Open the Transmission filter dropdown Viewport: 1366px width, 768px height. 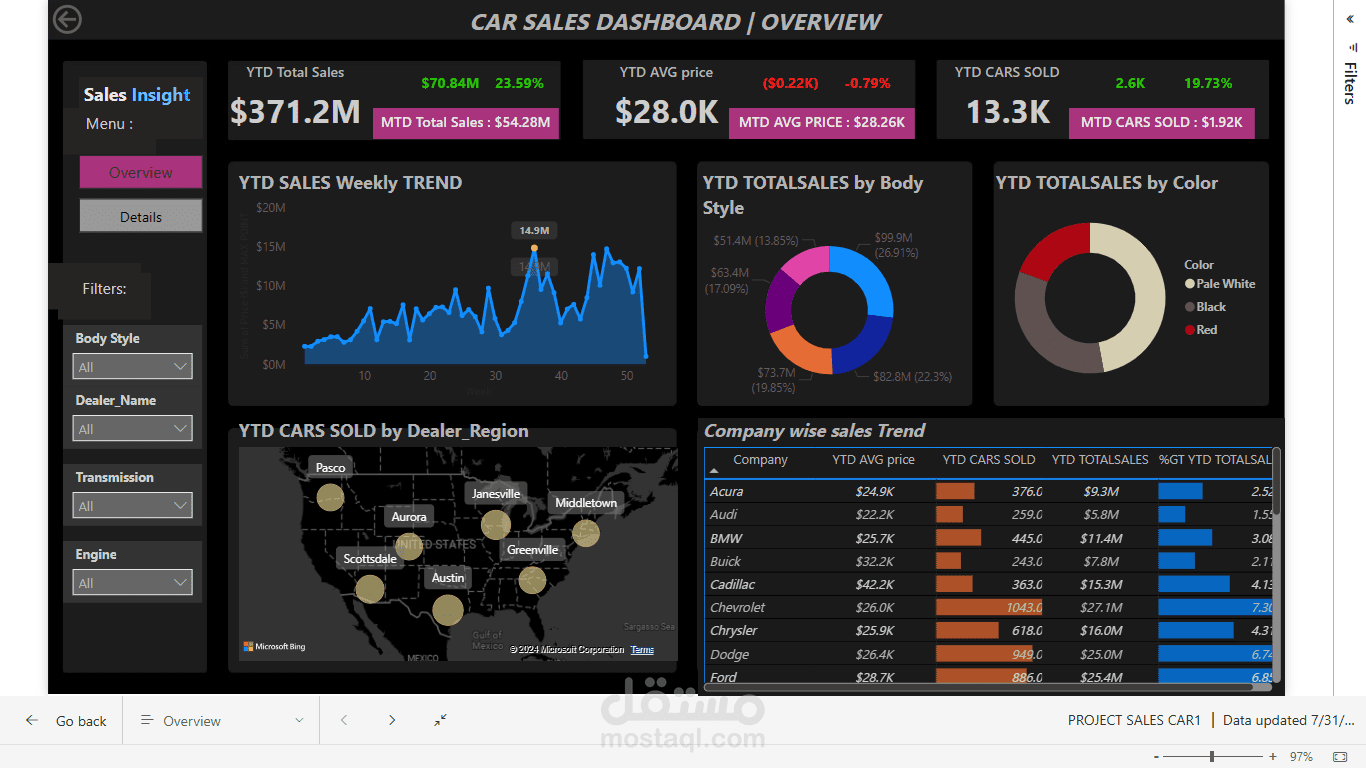132,506
